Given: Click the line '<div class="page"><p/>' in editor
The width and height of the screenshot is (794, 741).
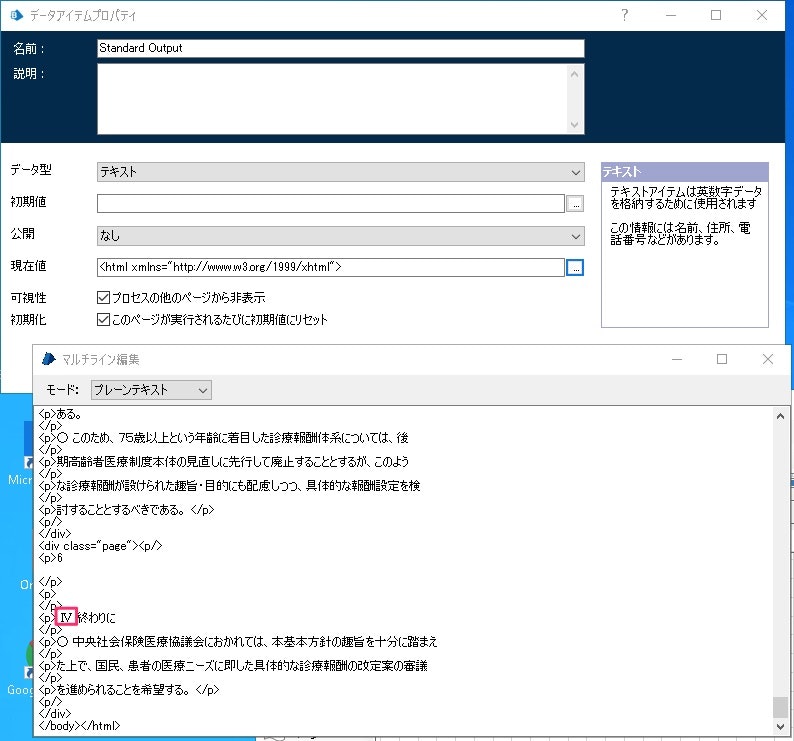Looking at the screenshot, I should 100,546.
